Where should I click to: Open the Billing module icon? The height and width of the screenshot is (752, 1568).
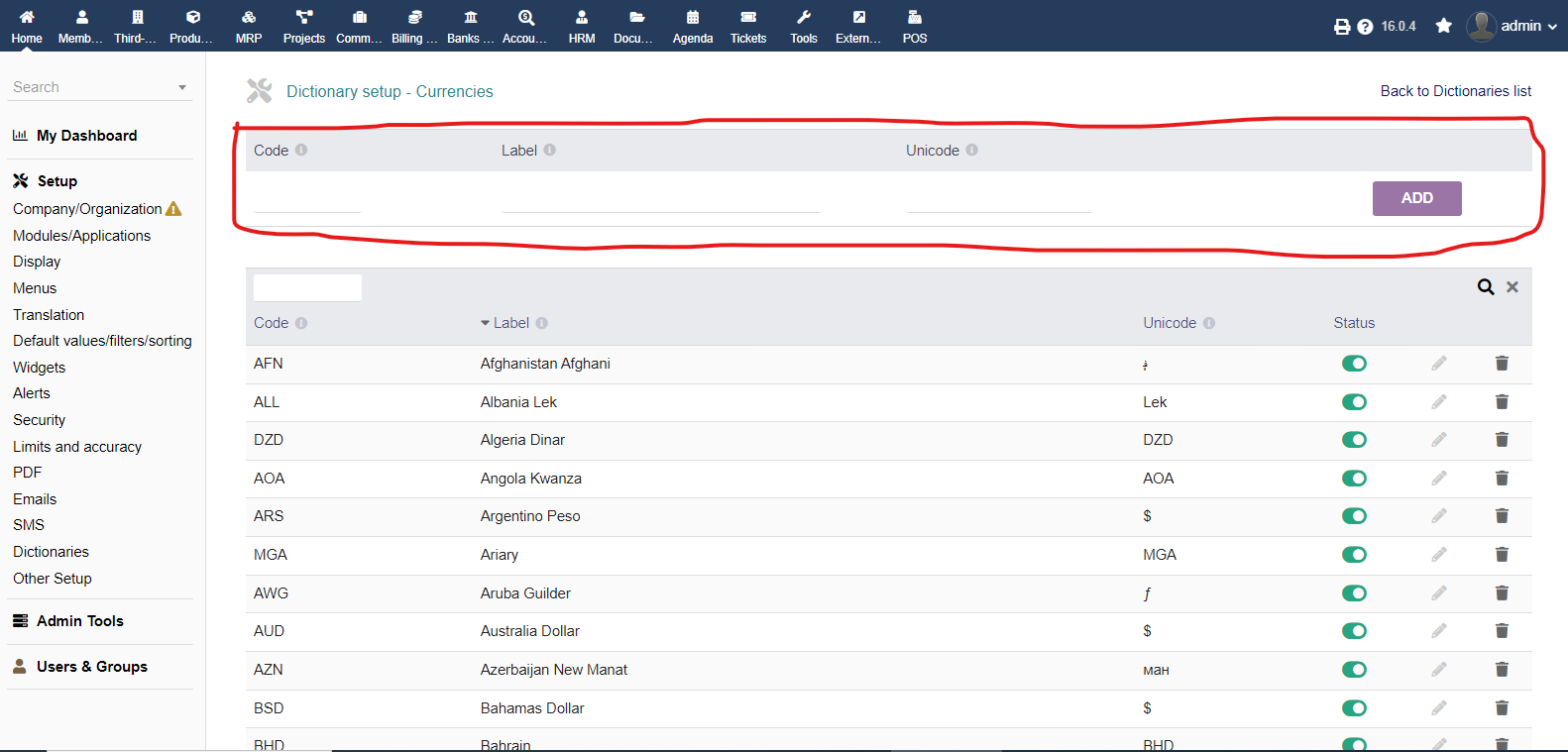pyautogui.click(x=415, y=17)
